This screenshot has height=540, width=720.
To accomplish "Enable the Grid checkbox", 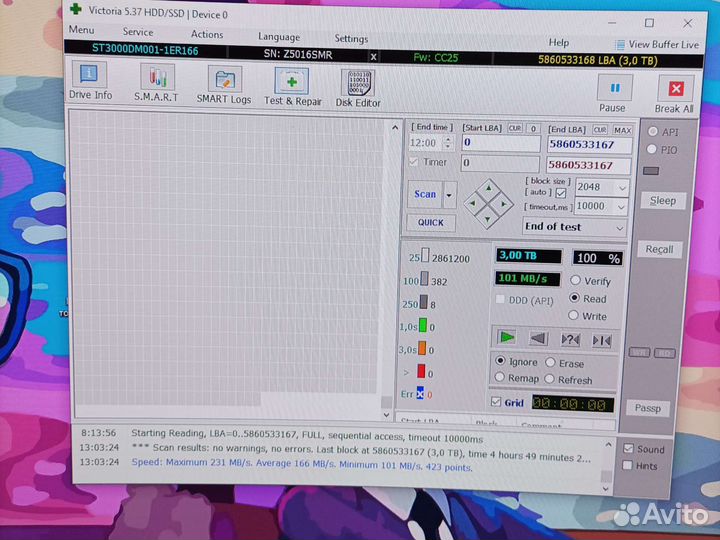I will click(x=497, y=402).
